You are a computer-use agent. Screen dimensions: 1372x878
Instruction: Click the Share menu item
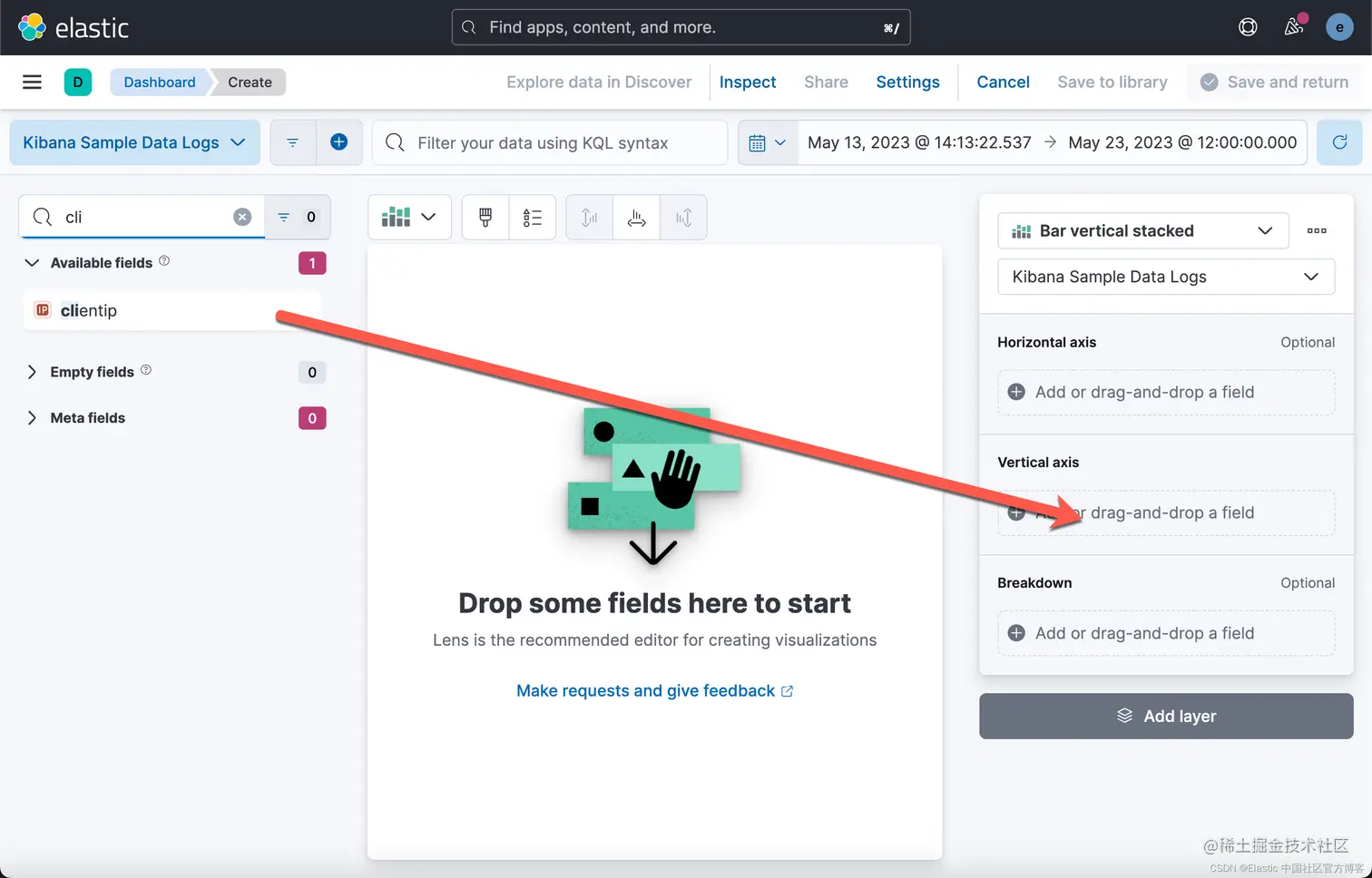pos(826,82)
